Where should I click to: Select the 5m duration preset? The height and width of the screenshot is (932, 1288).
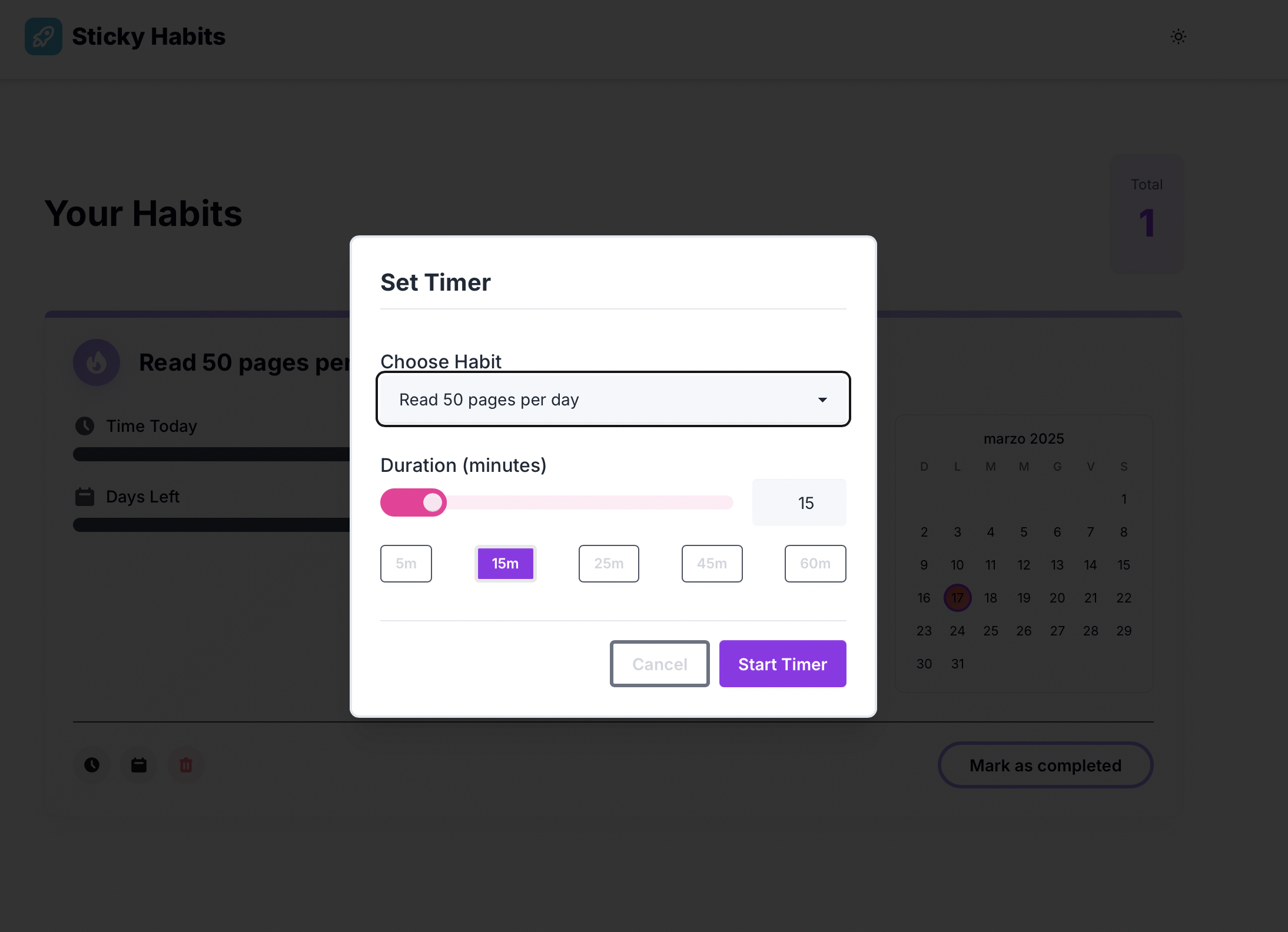coord(406,564)
